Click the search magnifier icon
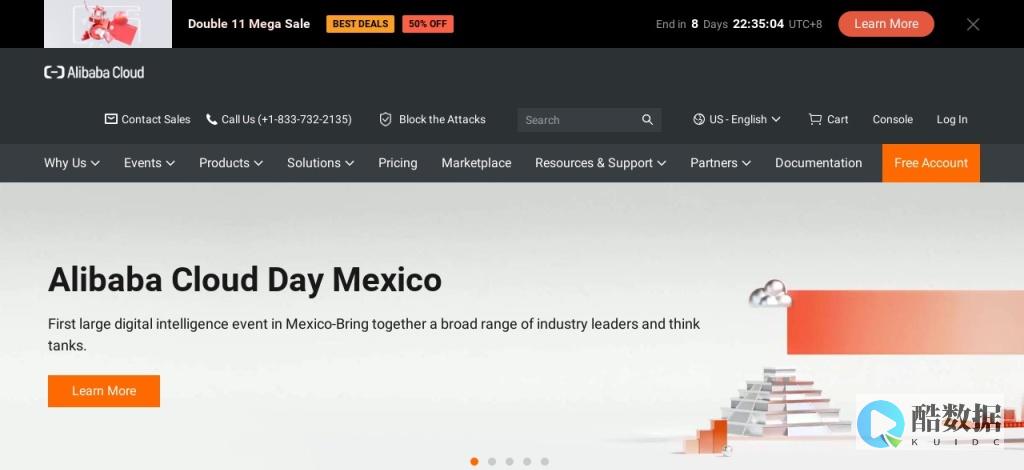This screenshot has width=1024, height=470. pyautogui.click(x=647, y=119)
